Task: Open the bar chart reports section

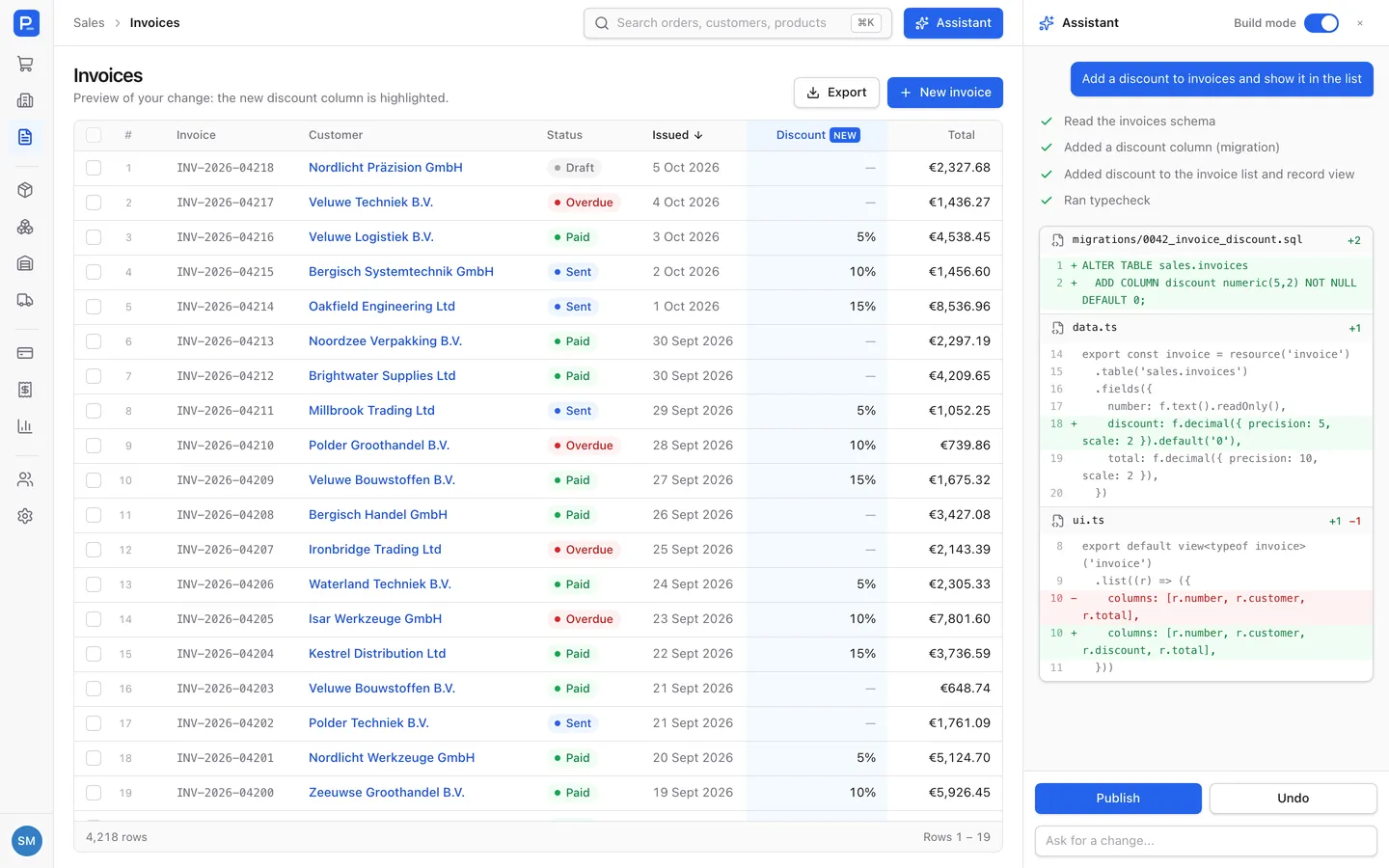Action: (26, 426)
